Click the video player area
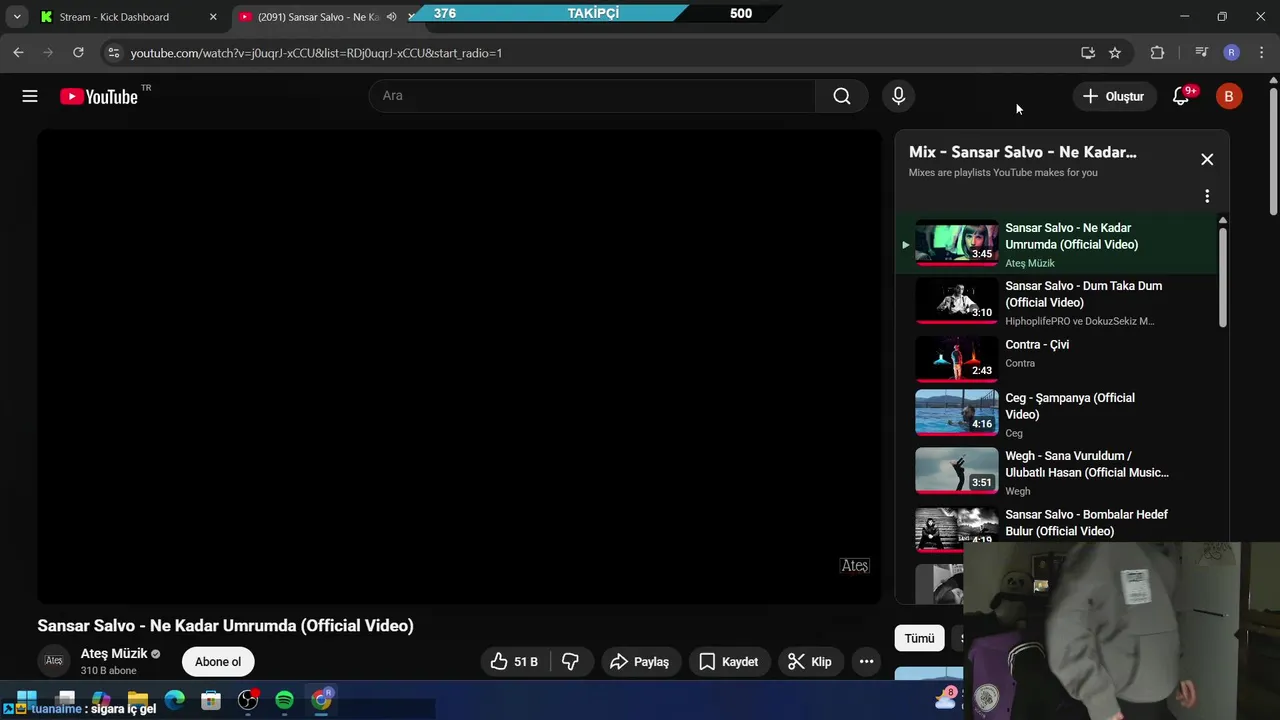Viewport: 1280px width, 720px height. pos(460,366)
